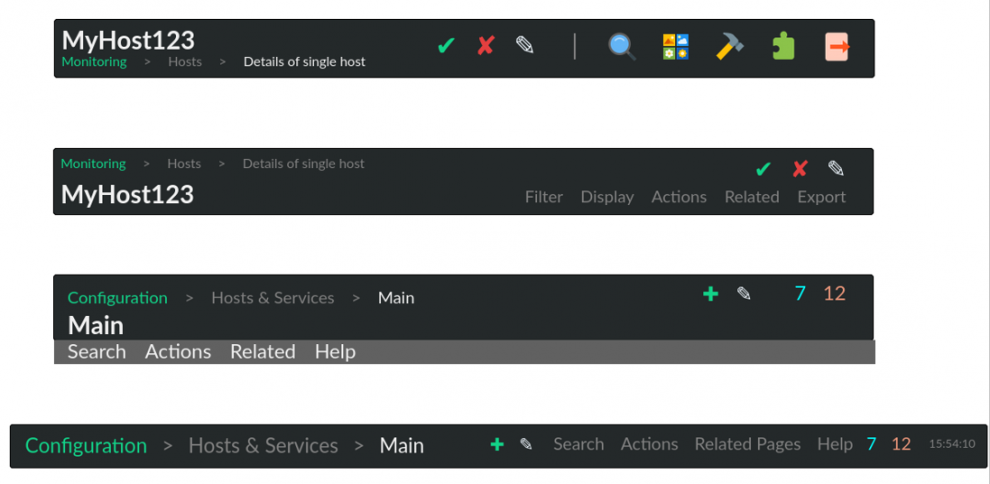Select the green puzzle piece icon
Image resolution: width=990 pixels, height=484 pixels.
[783, 47]
